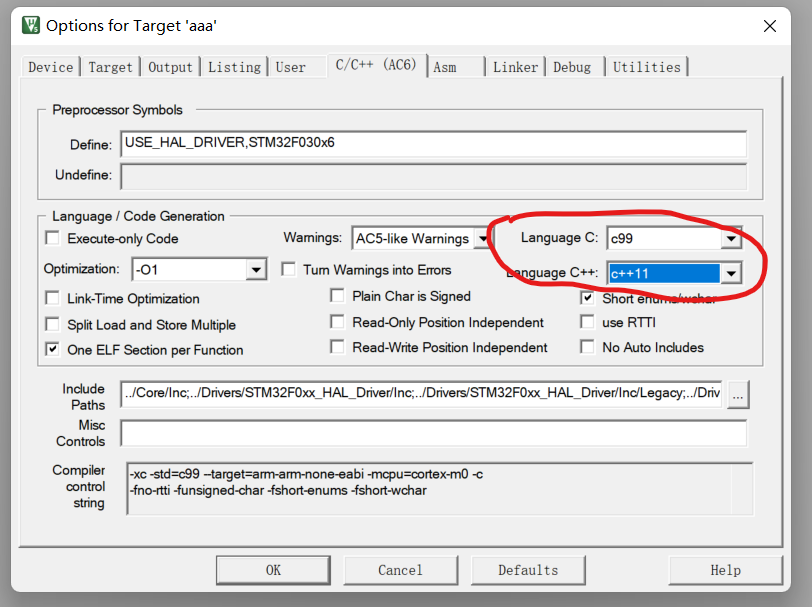Click the Compiler control string box
Viewport: 812px width, 607px height.
pos(440,488)
